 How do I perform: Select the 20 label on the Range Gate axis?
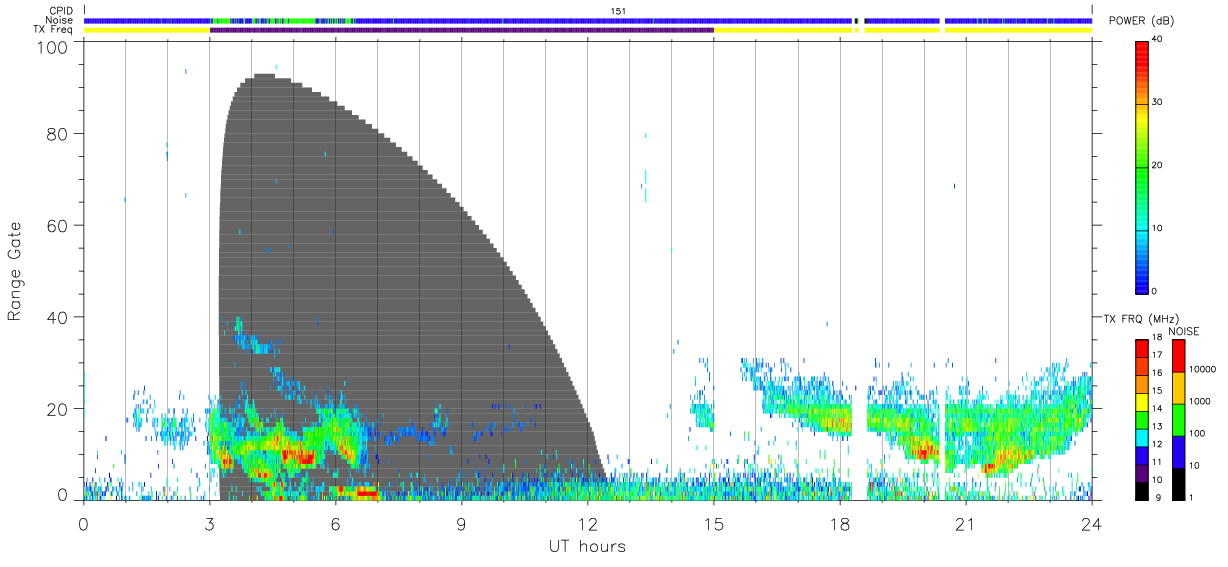coord(59,409)
